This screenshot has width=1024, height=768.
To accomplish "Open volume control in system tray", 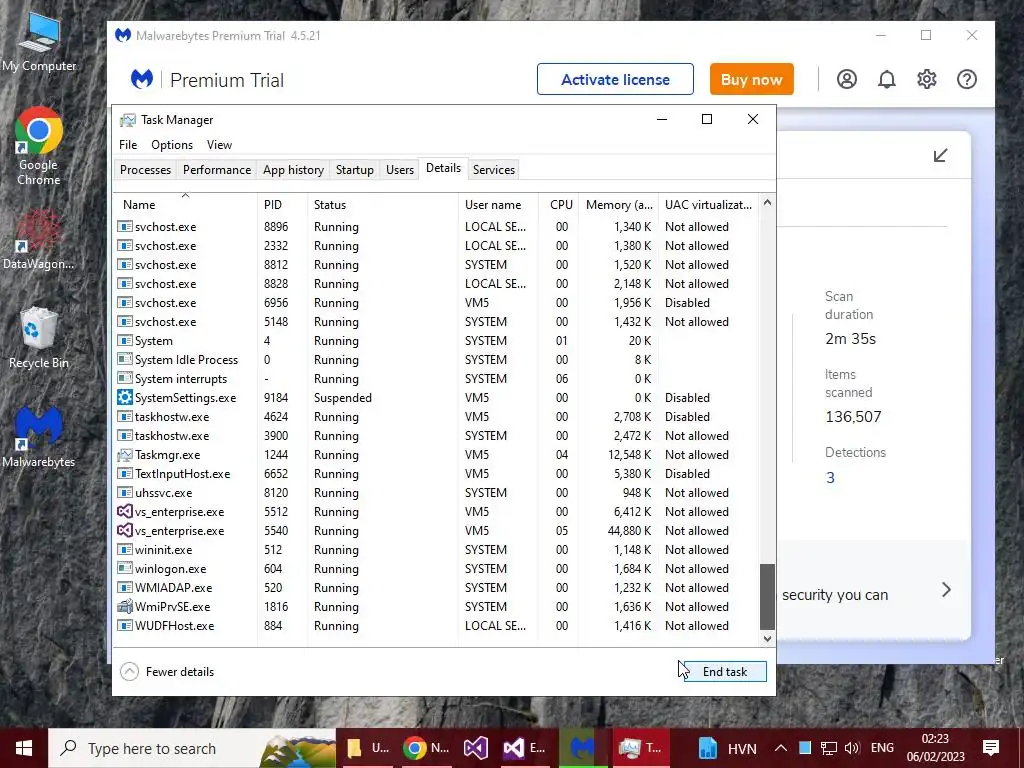I will 852,748.
